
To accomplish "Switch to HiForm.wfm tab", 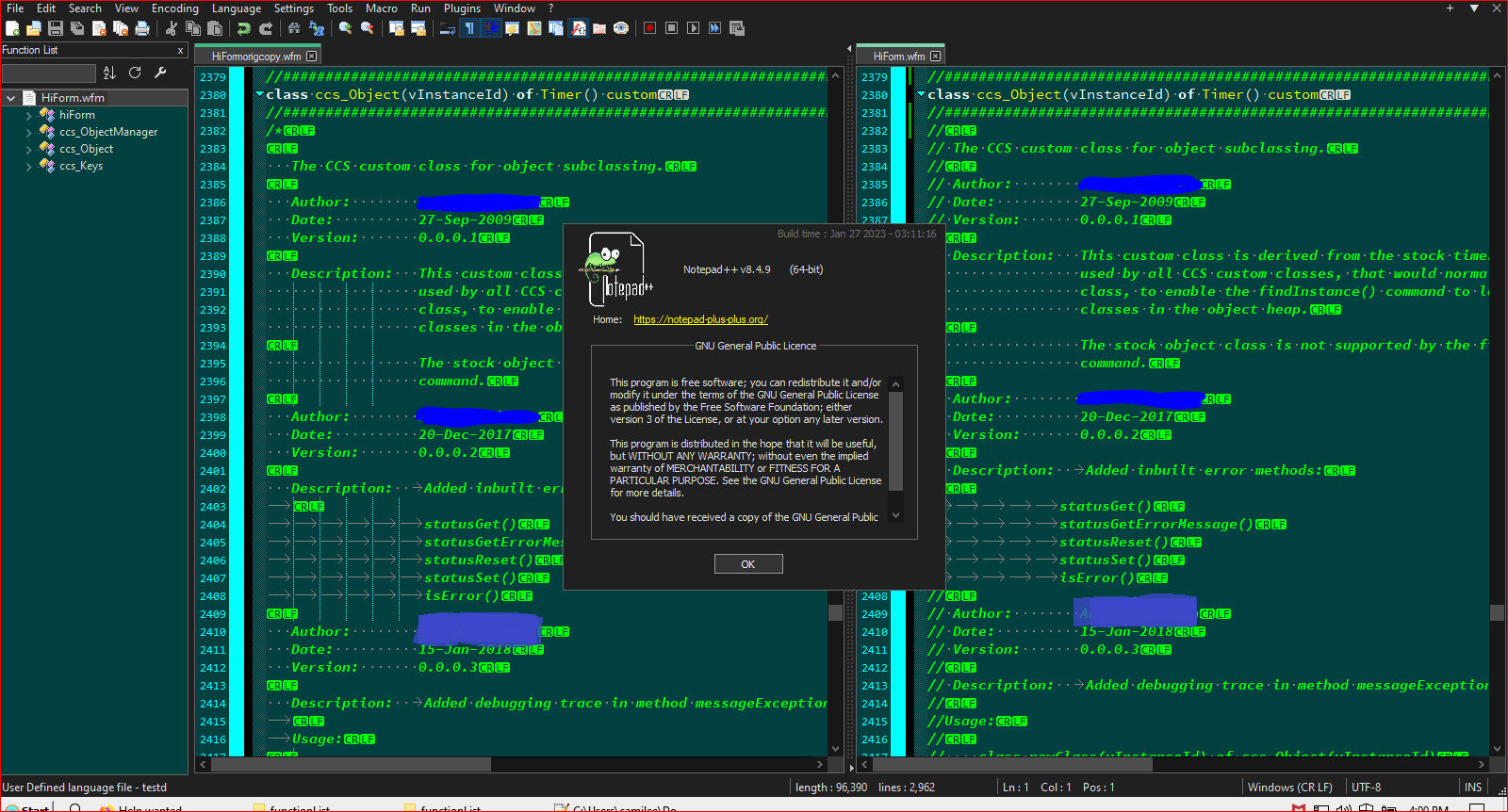I will coord(899,57).
